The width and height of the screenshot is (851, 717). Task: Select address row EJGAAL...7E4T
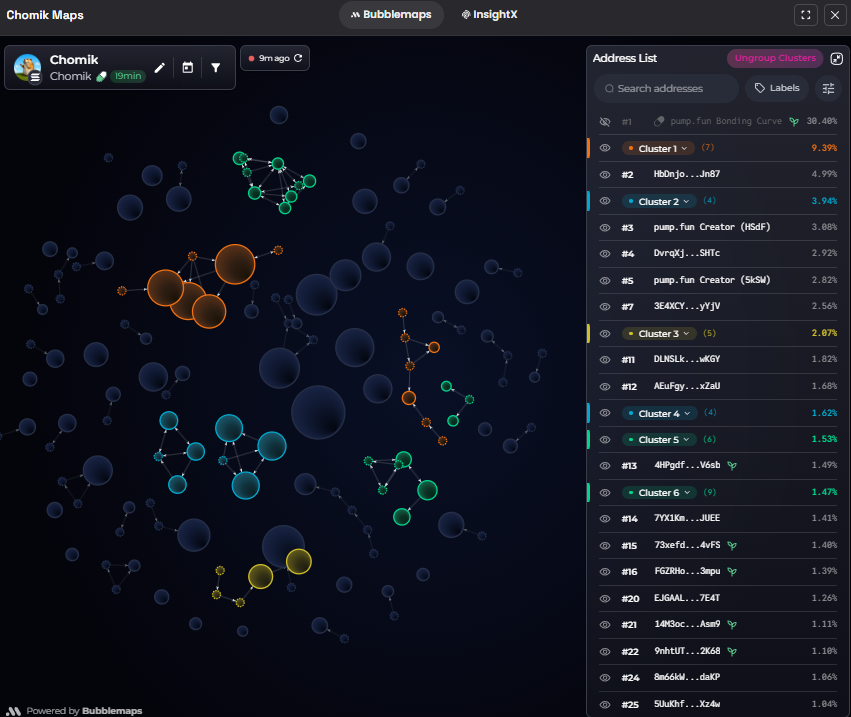tap(718, 598)
